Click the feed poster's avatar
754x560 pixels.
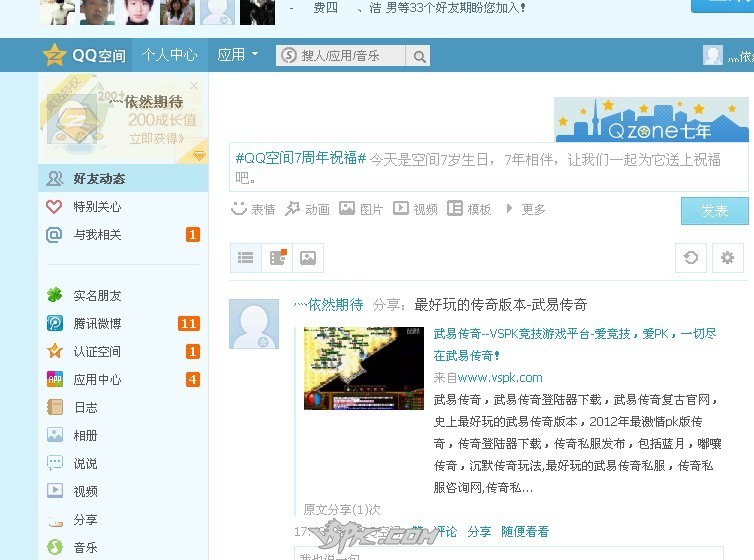tap(254, 324)
